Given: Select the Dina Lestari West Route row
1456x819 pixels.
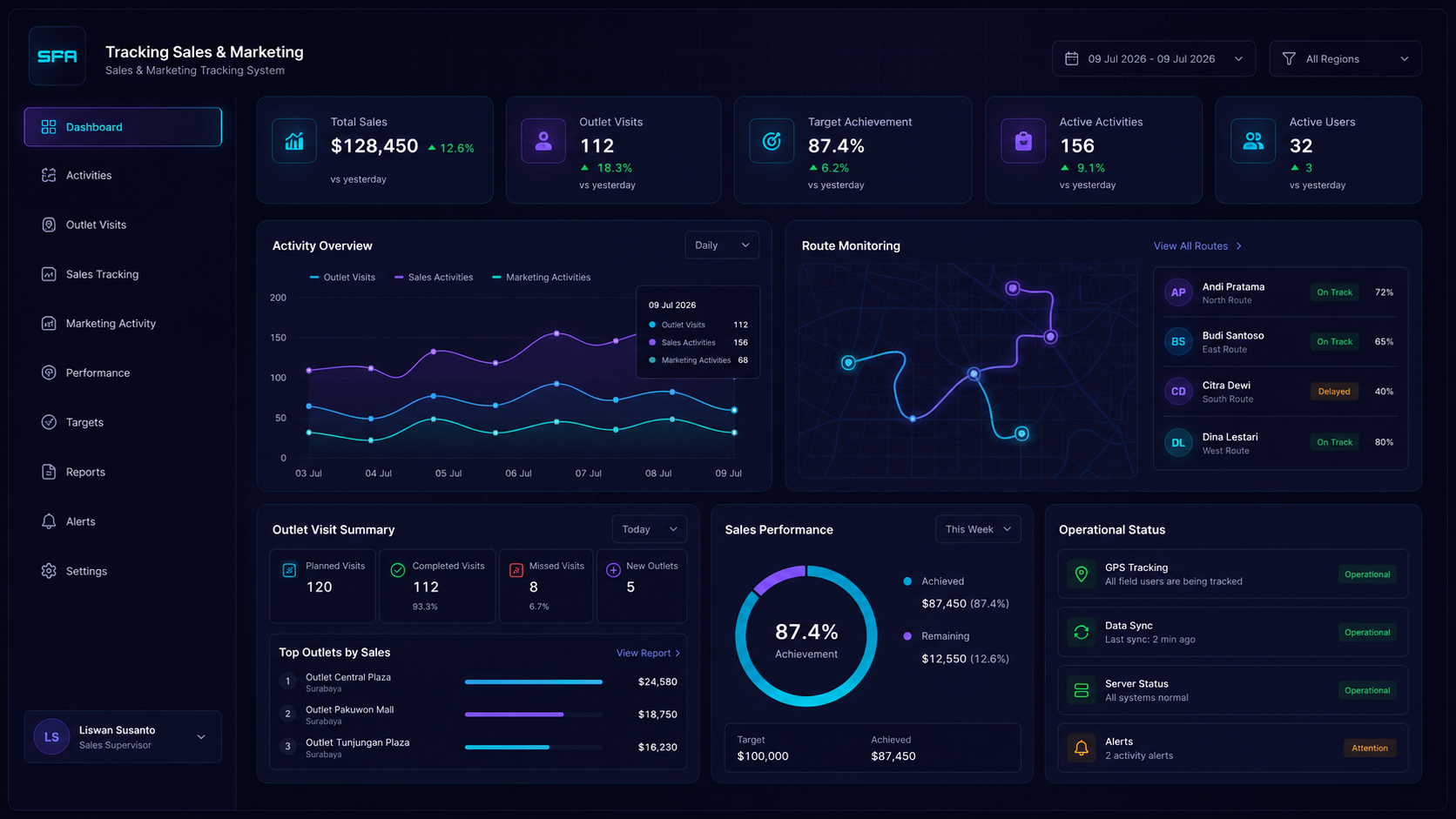Looking at the screenshot, I should click(1280, 443).
